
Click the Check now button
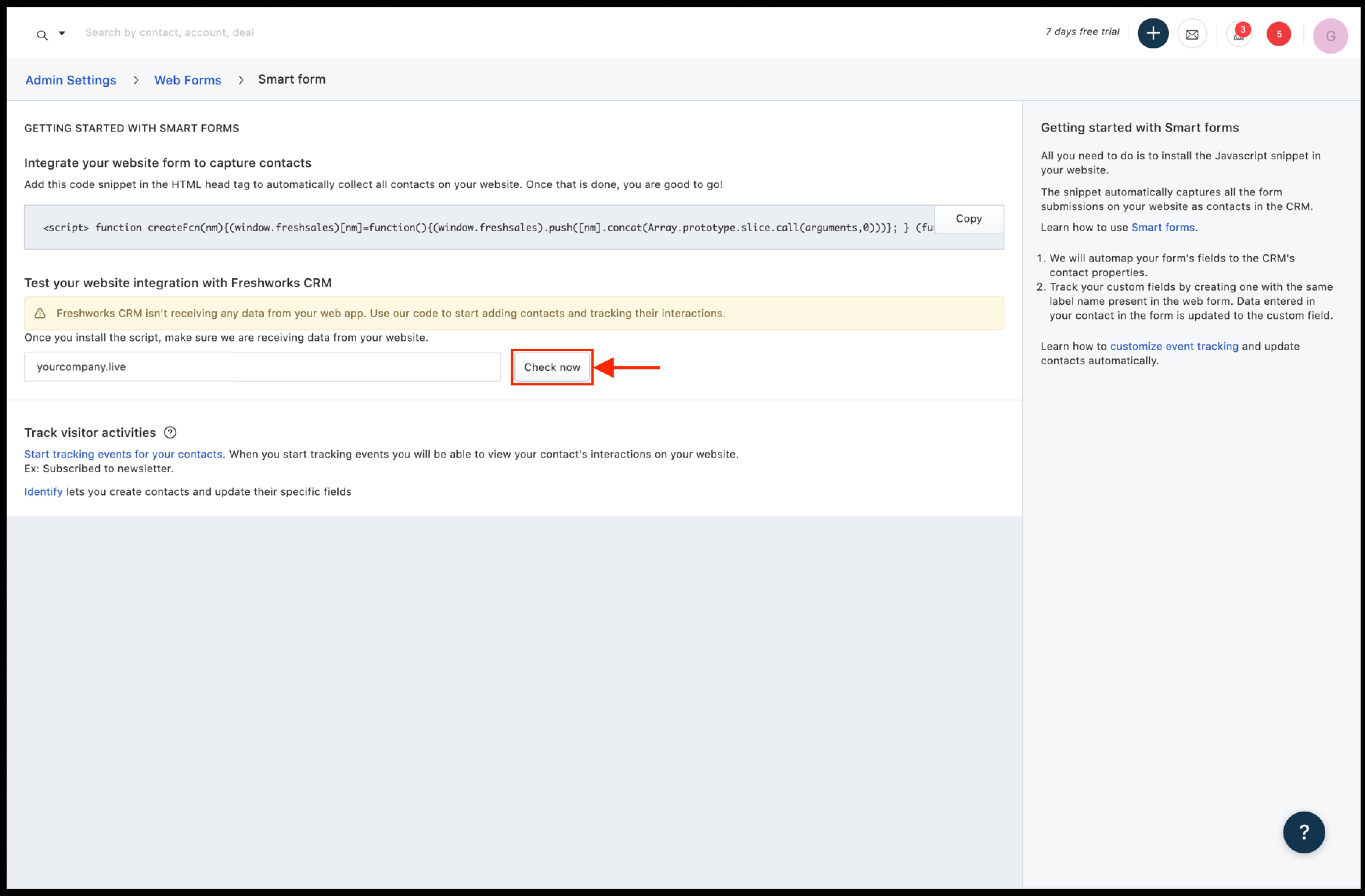pos(552,367)
